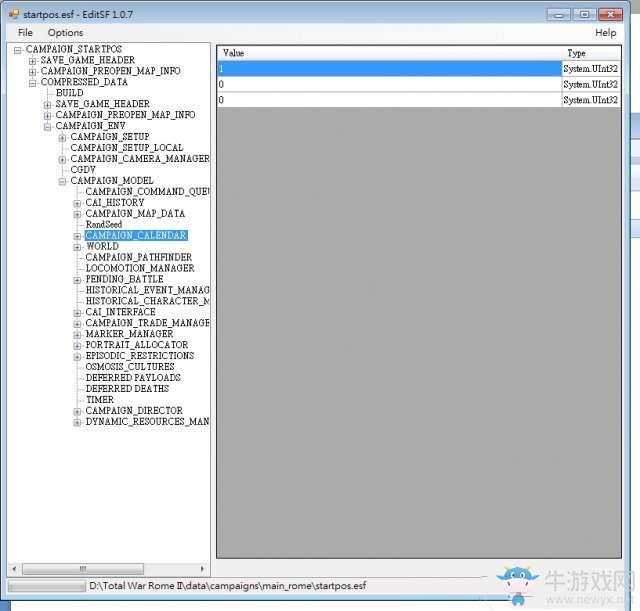The height and width of the screenshot is (611, 640).
Task: Maximize the EditSF window
Action: click(x=584, y=15)
